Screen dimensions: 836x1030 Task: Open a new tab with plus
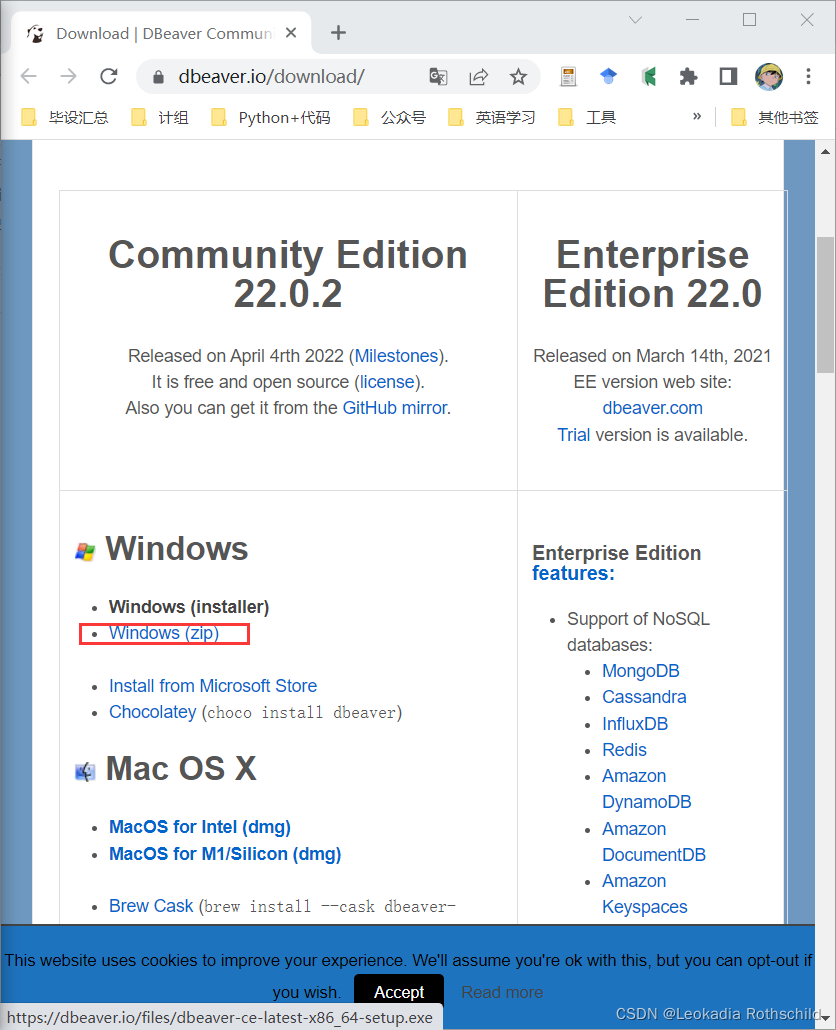[x=338, y=33]
